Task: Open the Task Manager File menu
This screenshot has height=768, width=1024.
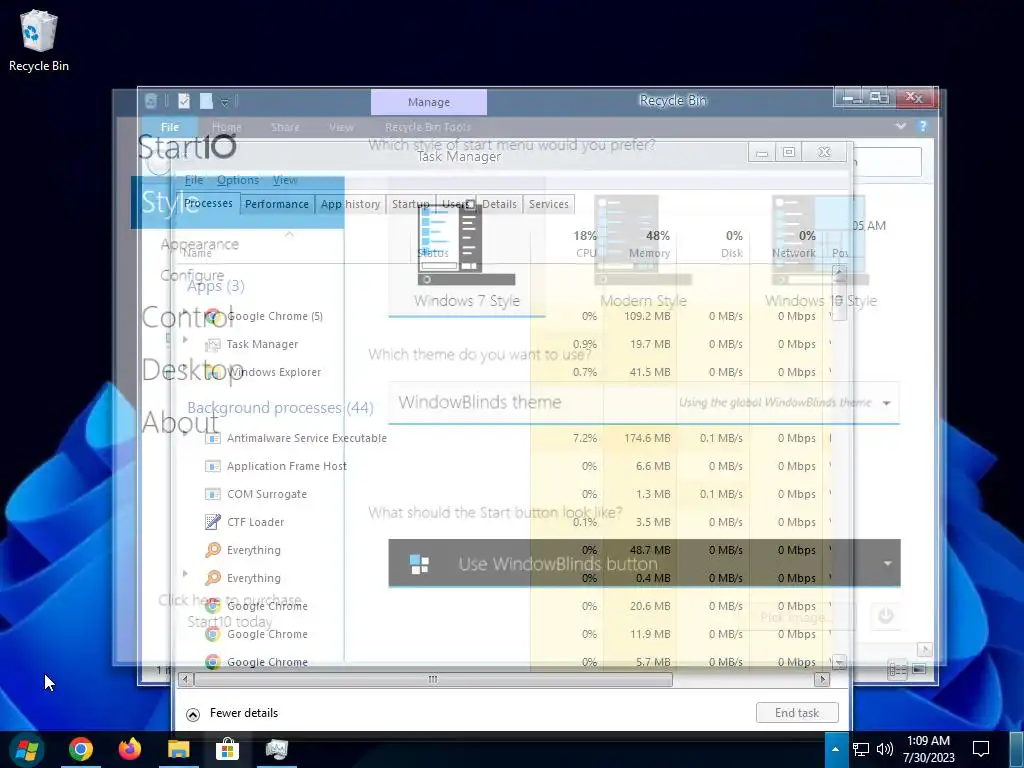Action: pos(194,180)
